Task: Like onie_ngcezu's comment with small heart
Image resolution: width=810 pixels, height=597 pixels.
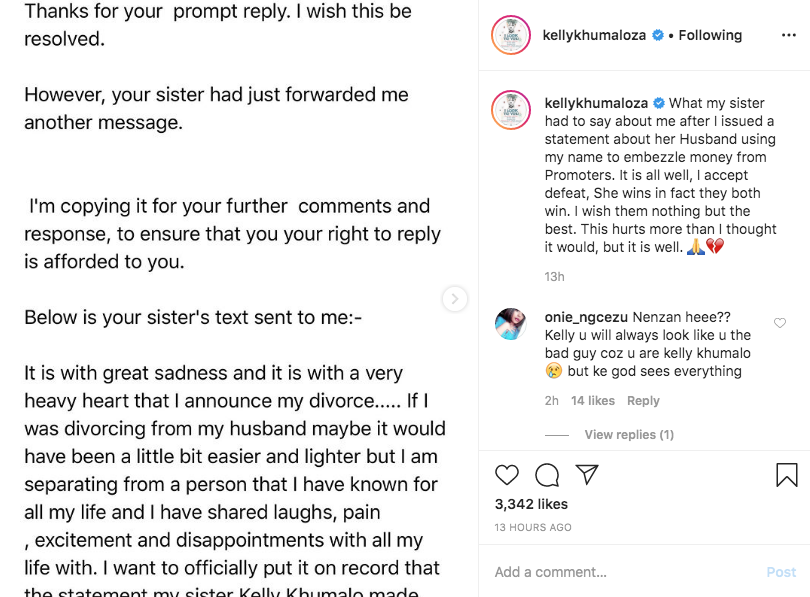Action: [780, 323]
